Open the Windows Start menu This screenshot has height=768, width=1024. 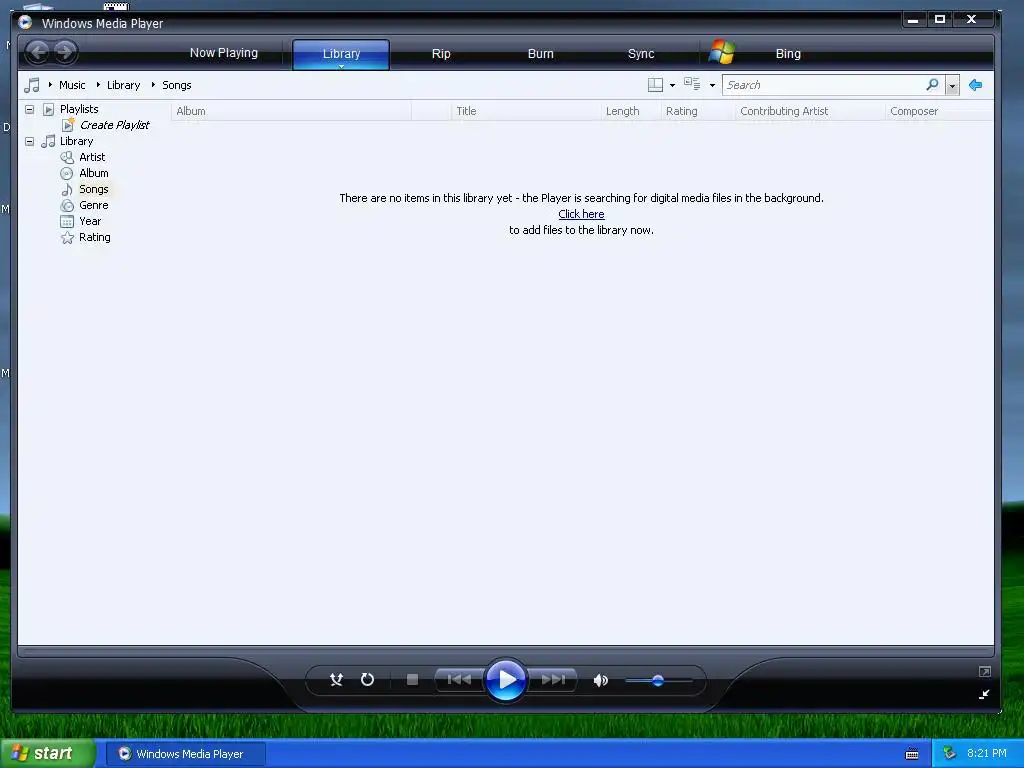[47, 754]
